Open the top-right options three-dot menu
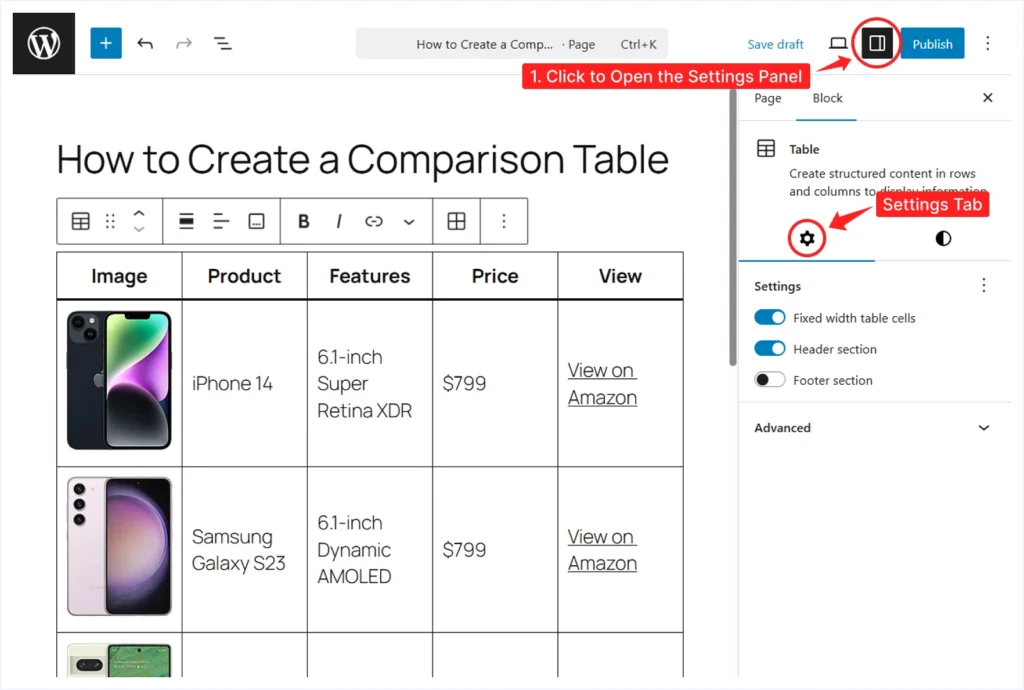 pos(987,44)
